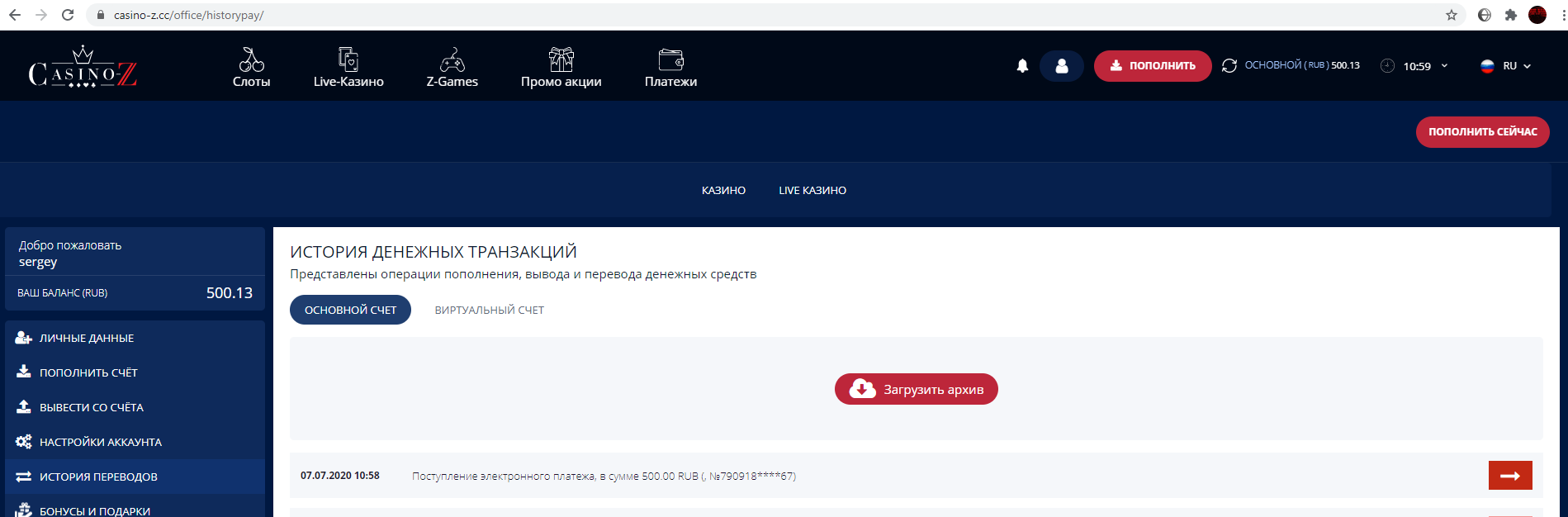This screenshot has width=1568, height=517.
Task: Open ИСТОРИЯ ПЕРЕВОДОВ in sidebar
Action: (135, 477)
